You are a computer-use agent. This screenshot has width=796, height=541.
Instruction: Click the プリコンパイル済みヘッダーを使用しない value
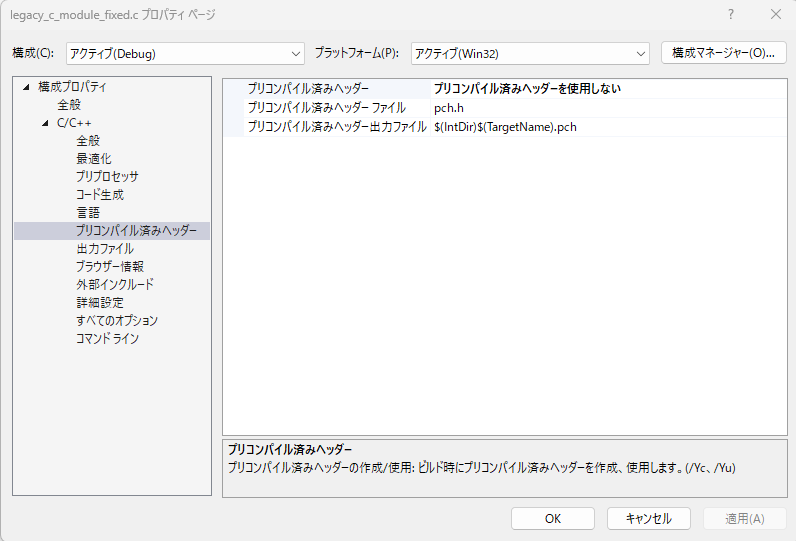tap(527, 88)
